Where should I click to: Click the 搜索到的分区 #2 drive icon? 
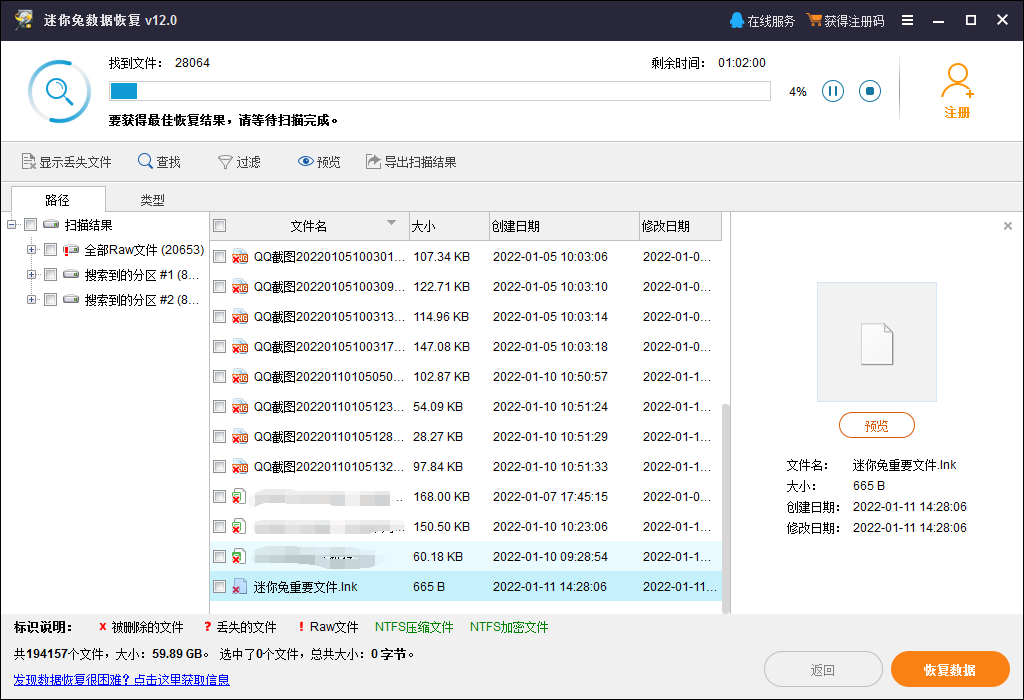tap(71, 299)
